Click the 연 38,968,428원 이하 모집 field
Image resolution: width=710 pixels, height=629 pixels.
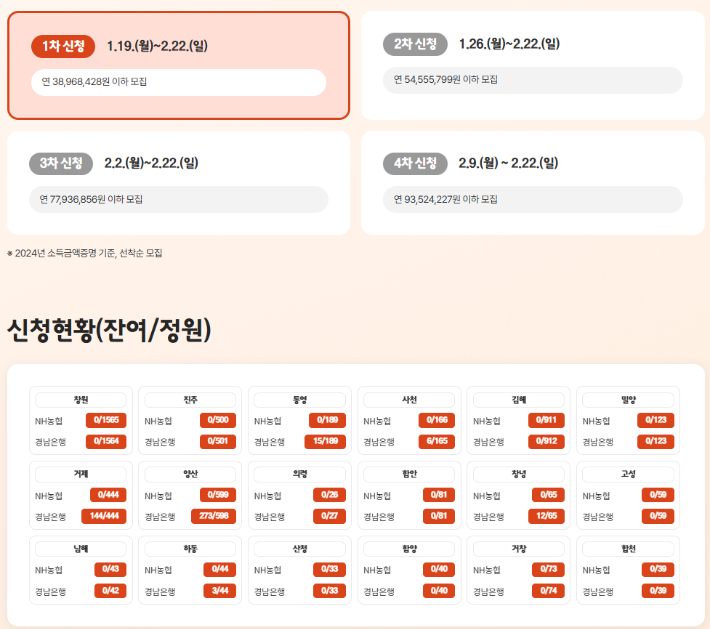coord(178,82)
